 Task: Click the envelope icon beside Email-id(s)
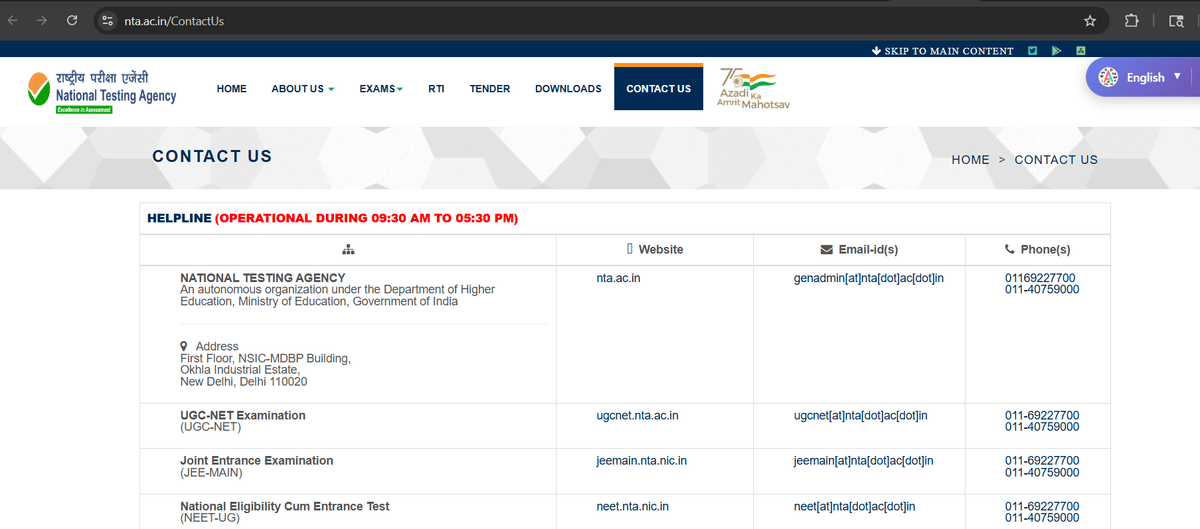point(826,249)
